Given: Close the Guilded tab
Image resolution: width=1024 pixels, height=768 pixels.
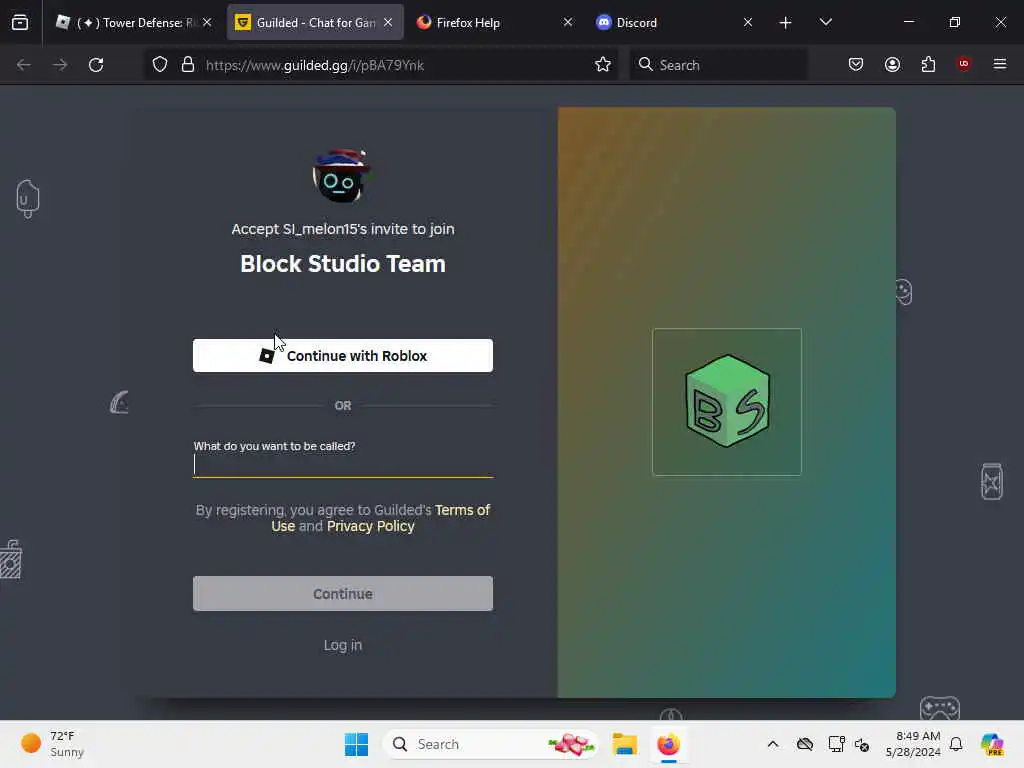Looking at the screenshot, I should (388, 22).
